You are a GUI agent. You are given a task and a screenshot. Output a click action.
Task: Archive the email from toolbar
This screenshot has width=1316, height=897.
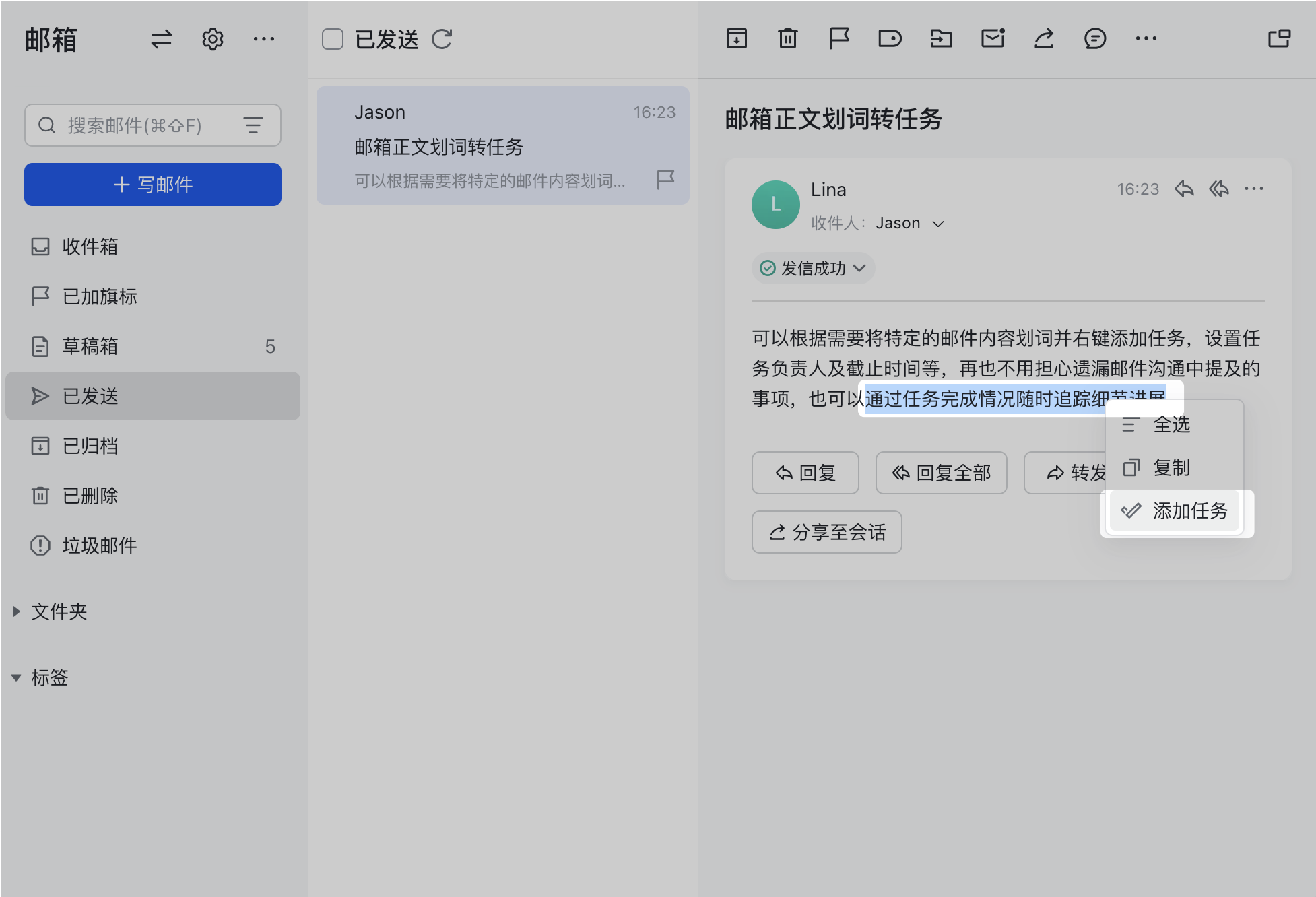click(737, 39)
